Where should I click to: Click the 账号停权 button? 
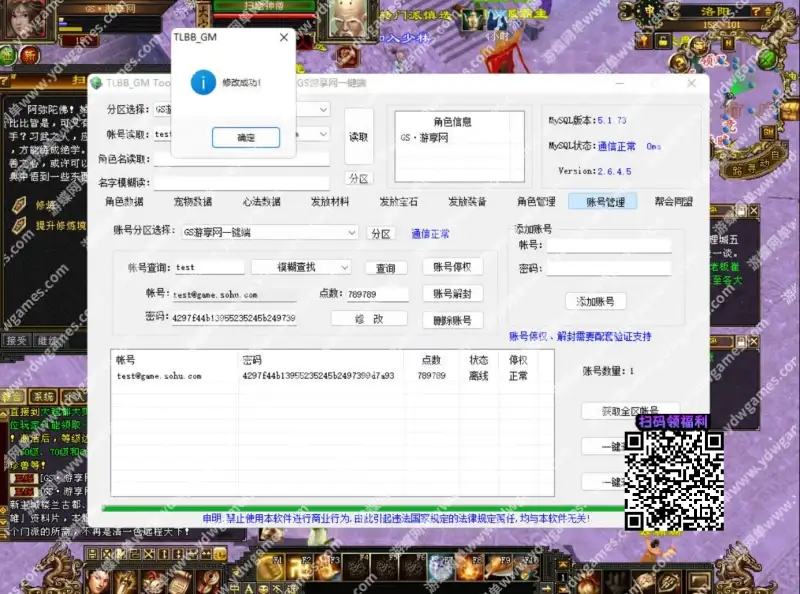click(x=453, y=267)
